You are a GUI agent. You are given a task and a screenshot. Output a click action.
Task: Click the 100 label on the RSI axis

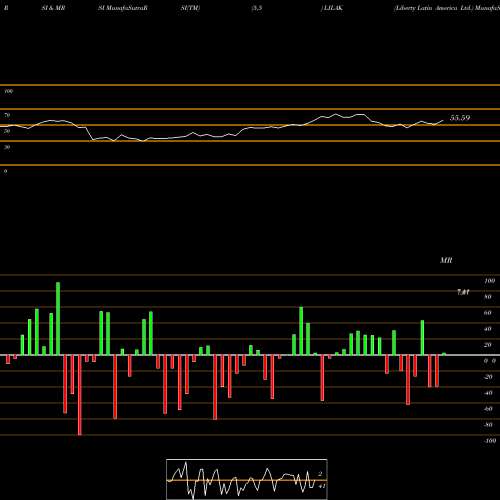coord(8,91)
